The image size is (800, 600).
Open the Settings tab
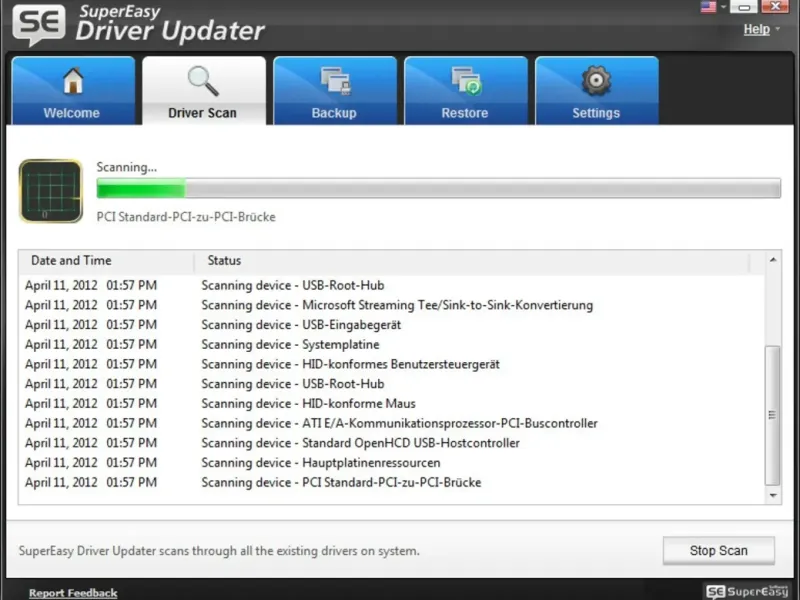click(x=597, y=91)
